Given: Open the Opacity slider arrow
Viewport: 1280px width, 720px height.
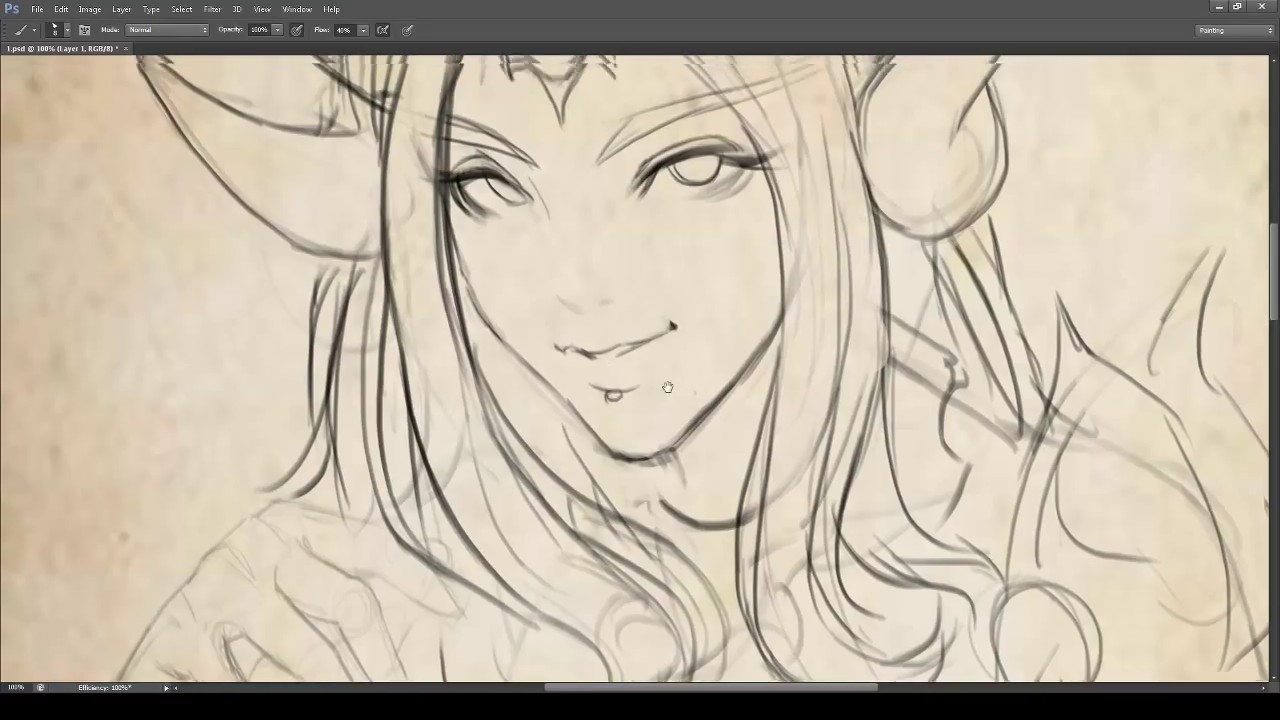Looking at the screenshot, I should (277, 30).
